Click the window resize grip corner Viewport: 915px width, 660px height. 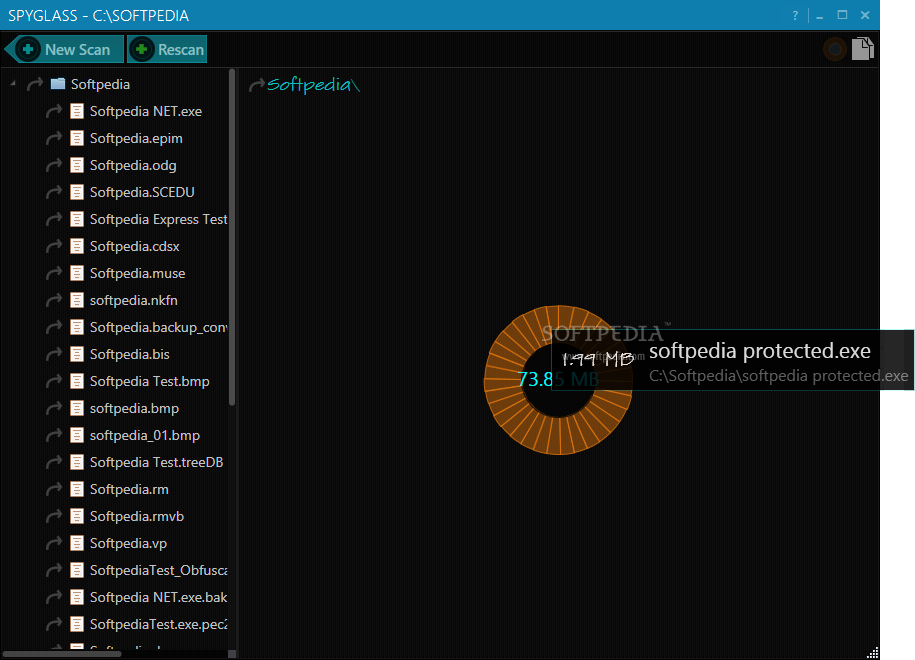point(872,653)
